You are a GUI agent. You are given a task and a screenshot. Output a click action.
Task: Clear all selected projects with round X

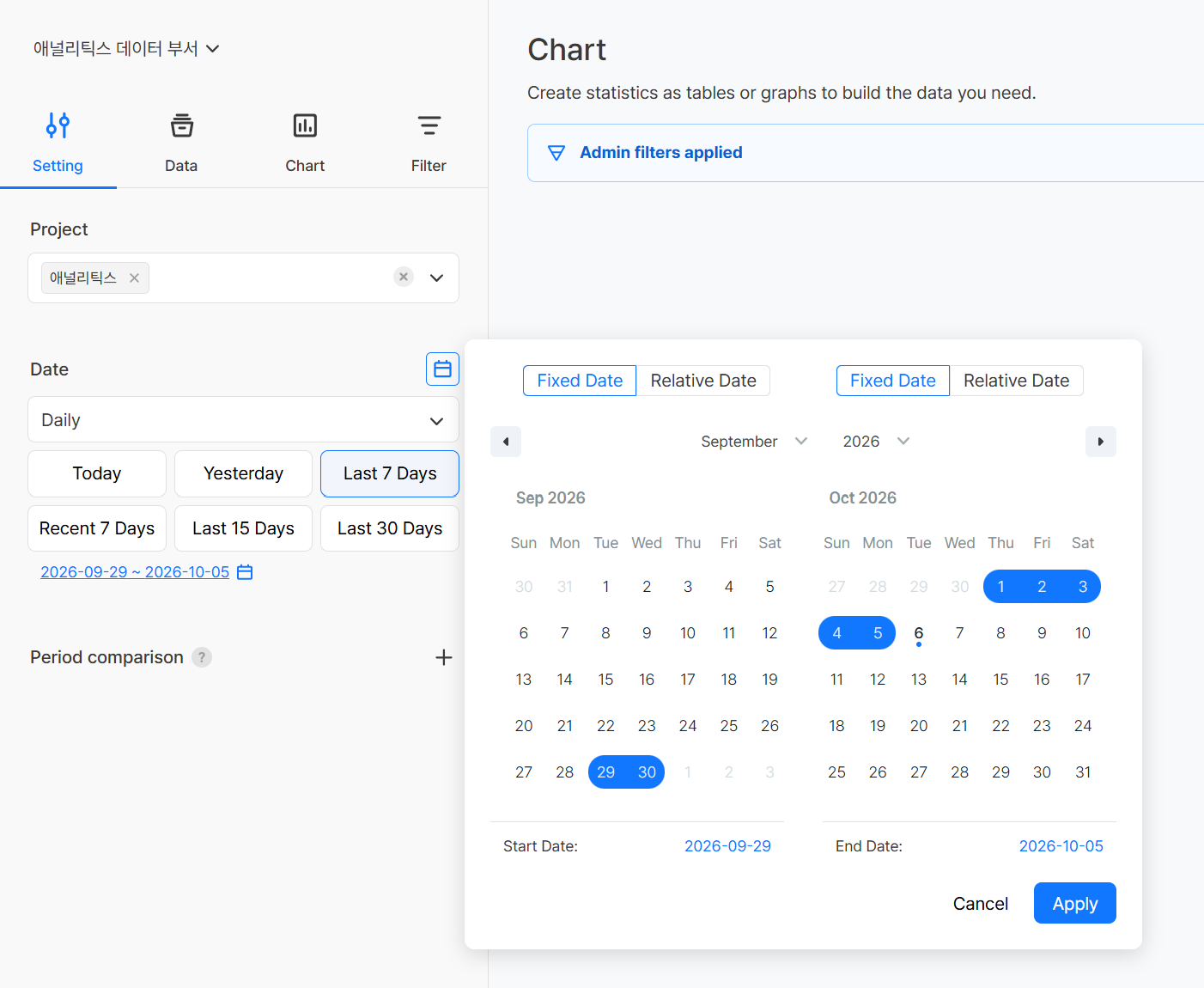click(404, 277)
